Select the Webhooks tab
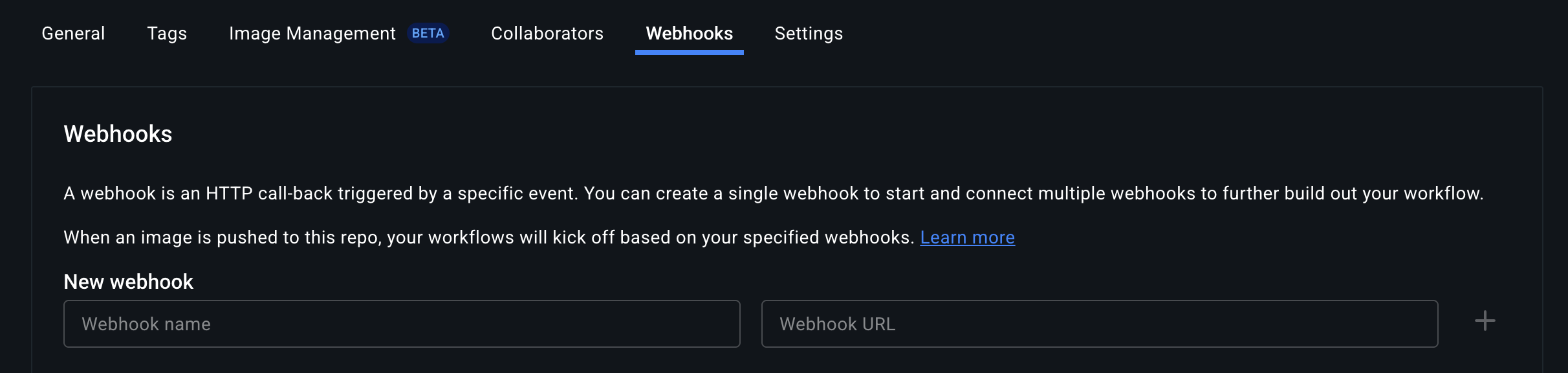The image size is (1568, 373). click(x=689, y=33)
